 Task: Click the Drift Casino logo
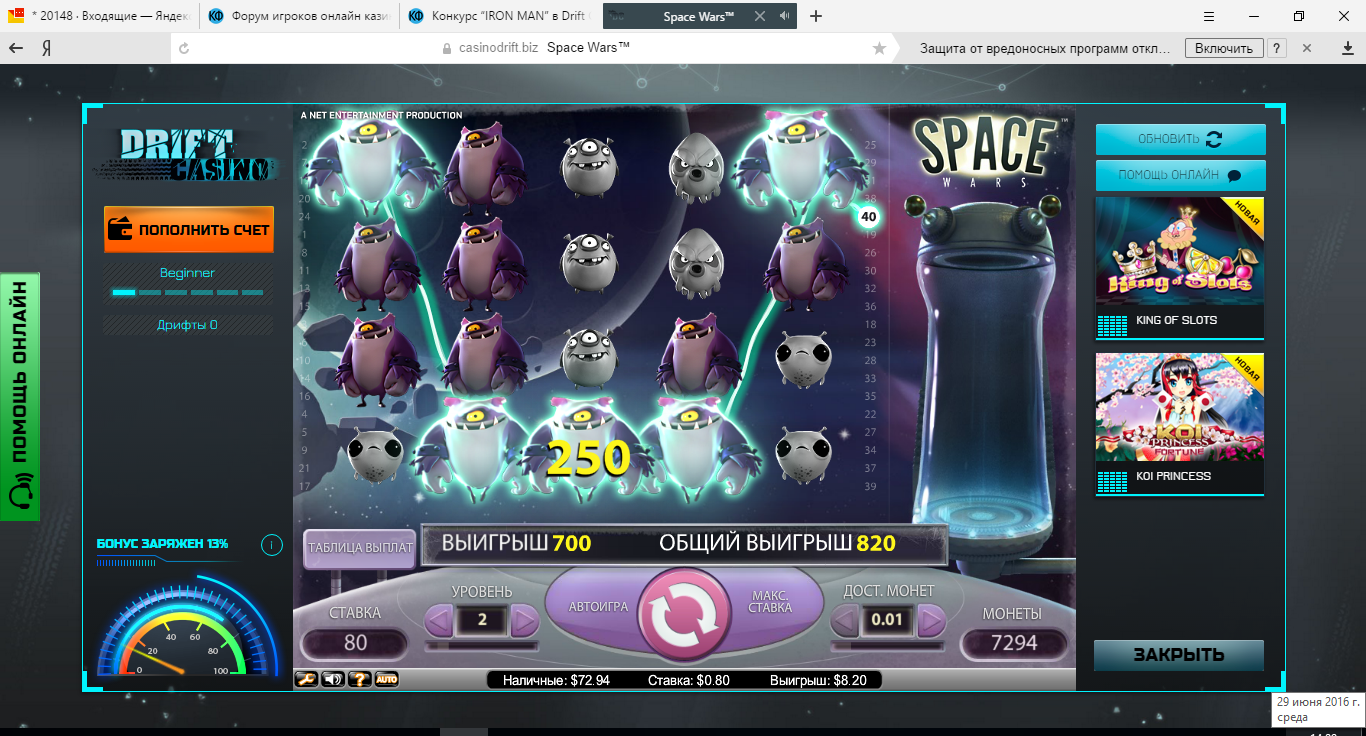click(189, 156)
